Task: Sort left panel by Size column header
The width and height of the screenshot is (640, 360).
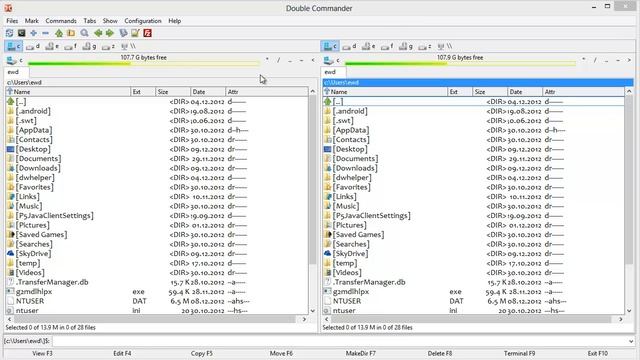Action: pyautogui.click(x=173, y=92)
